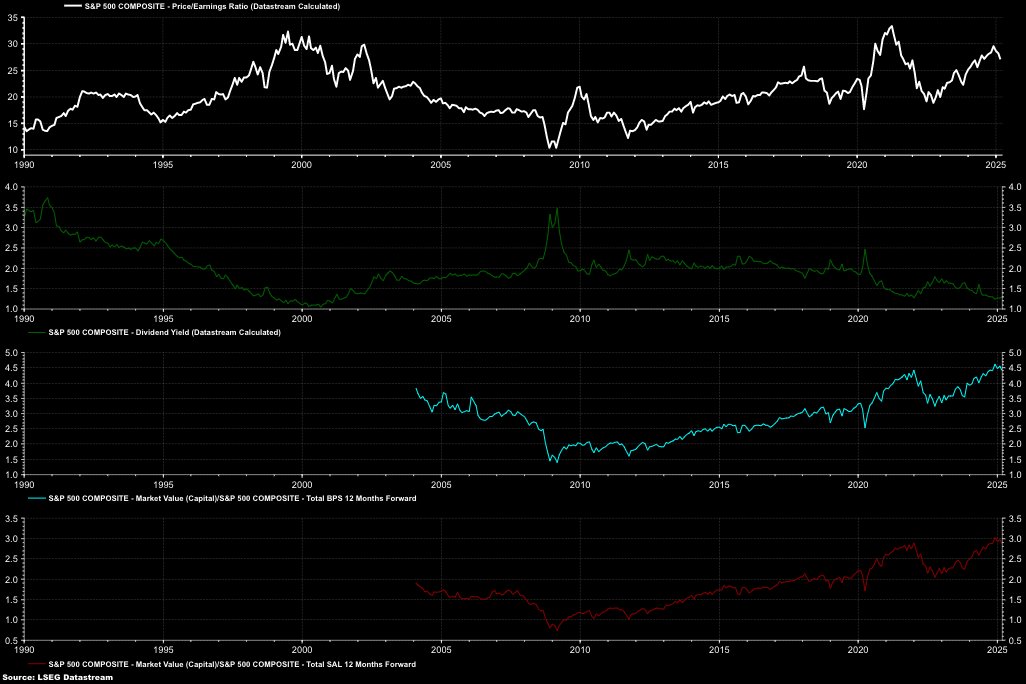Click the 2020 label under the P/E chart

[857, 165]
